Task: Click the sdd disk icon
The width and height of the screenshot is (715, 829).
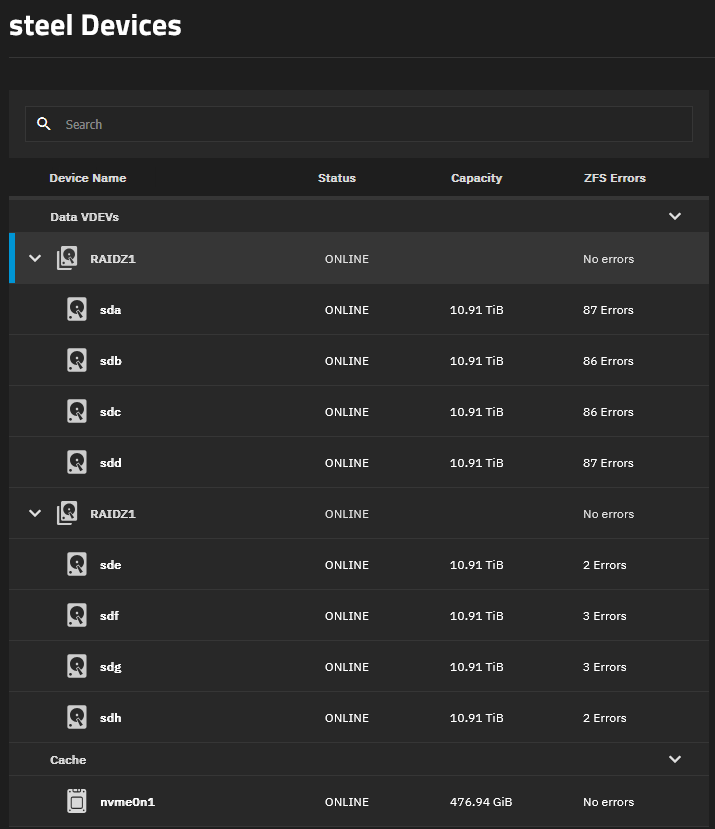Action: pyautogui.click(x=77, y=463)
